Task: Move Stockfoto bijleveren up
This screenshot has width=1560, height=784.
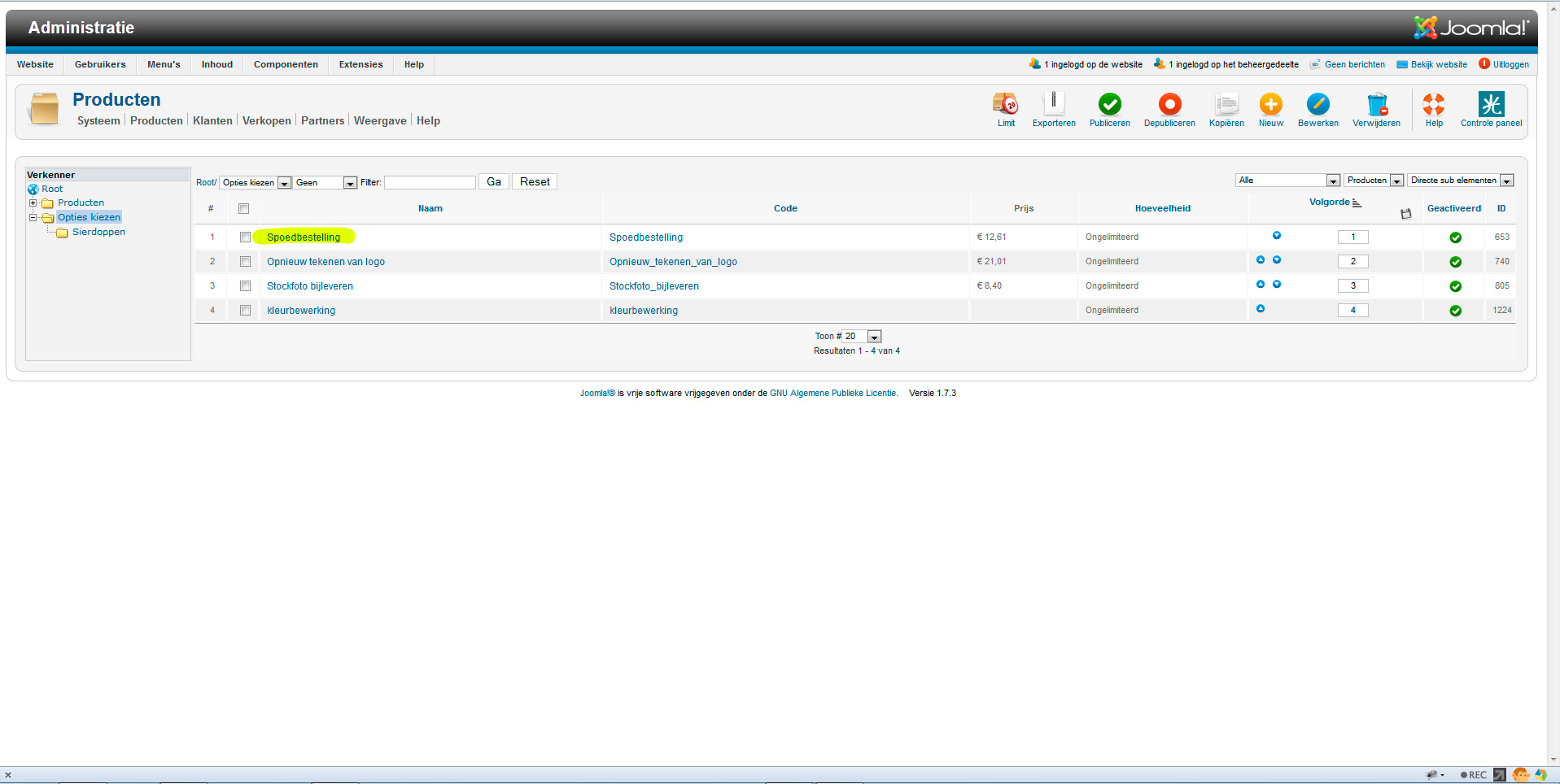Action: coord(1261,285)
